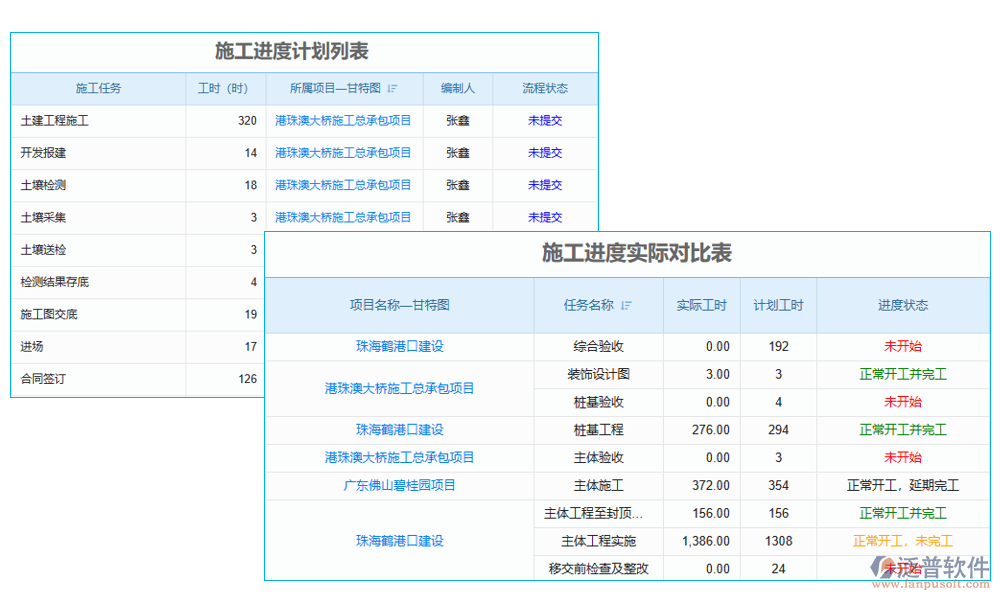This screenshot has height=600, width=1000.
Task: Select the 未开始 status for 桩基验收
Action: (902, 402)
